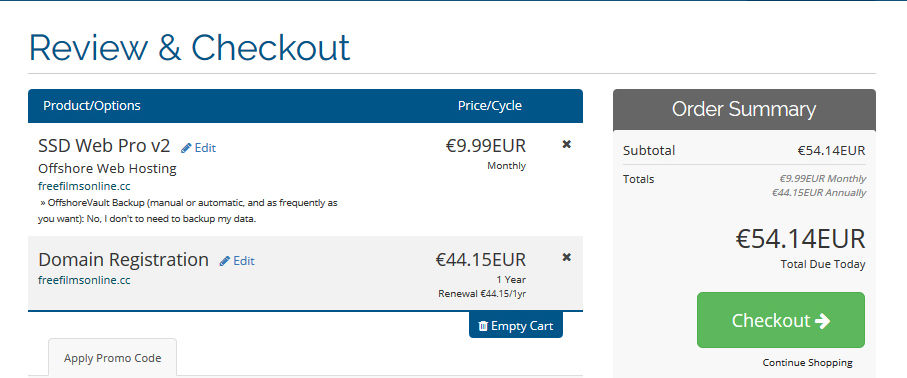This screenshot has height=378, width=907.
Task: Click the pencil icon beside SSD Web Pro v2
Action: (186, 148)
